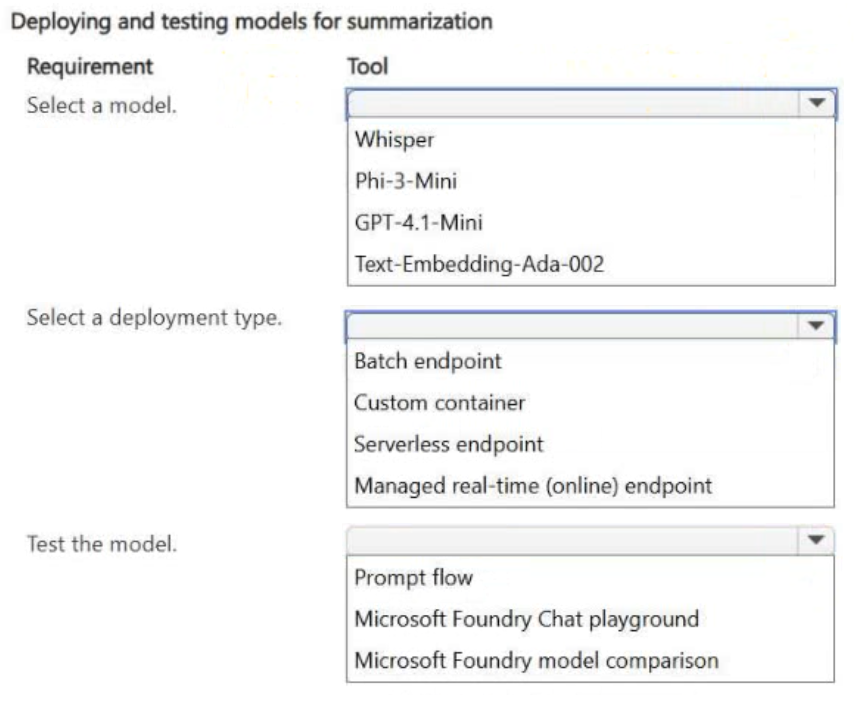The width and height of the screenshot is (854, 706).
Task: Click the Select a deployment type label
Action: (x=154, y=318)
